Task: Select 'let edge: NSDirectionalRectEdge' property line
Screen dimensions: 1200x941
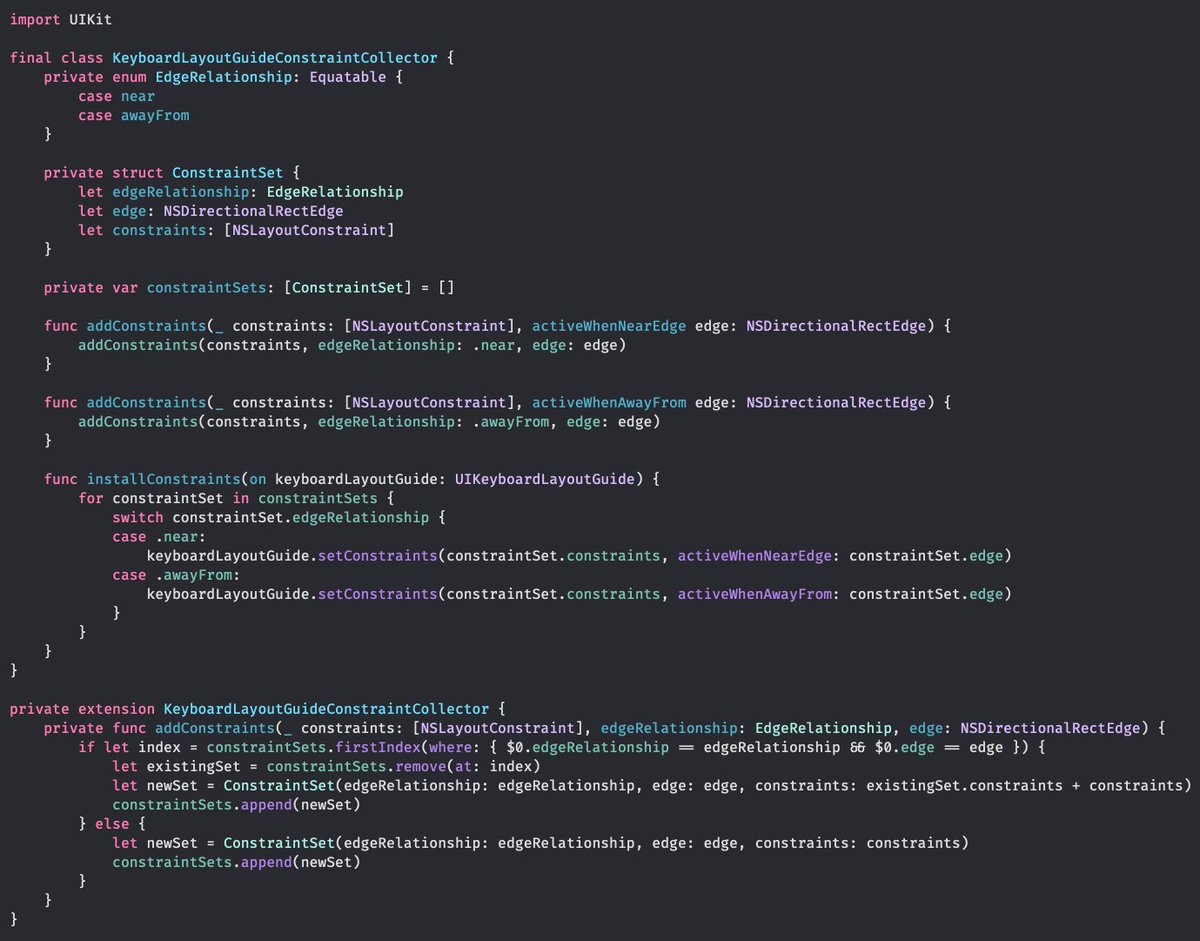Action: click(x=211, y=211)
